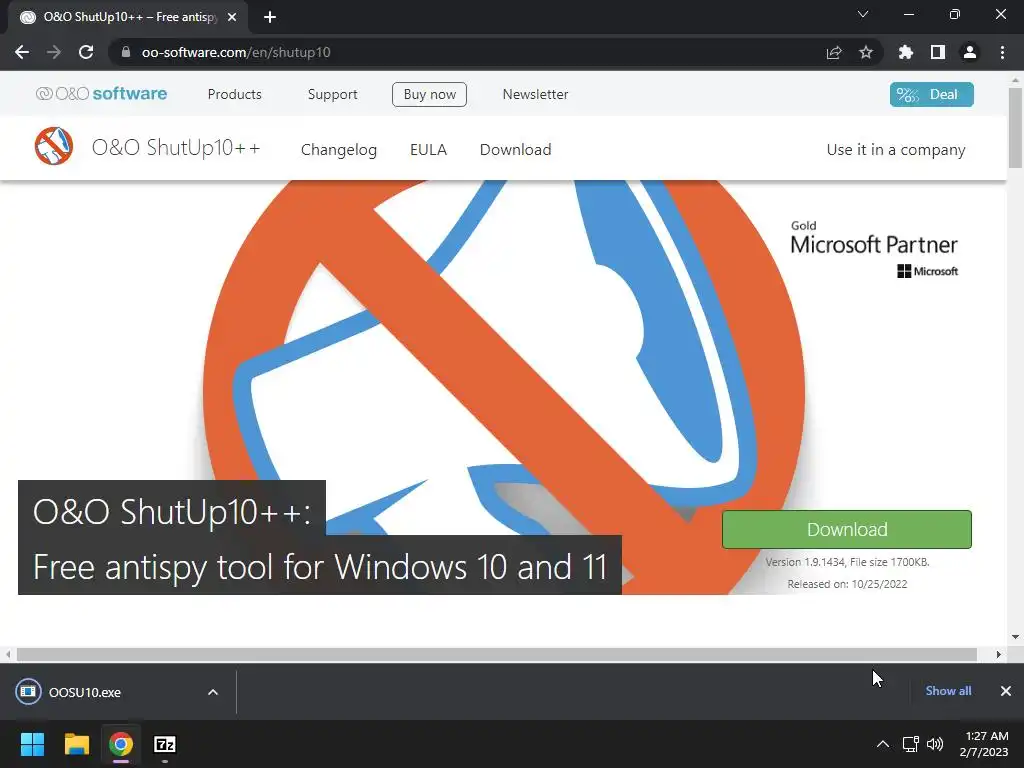
Task: Open the Download nav link
Action: pyautogui.click(x=515, y=150)
